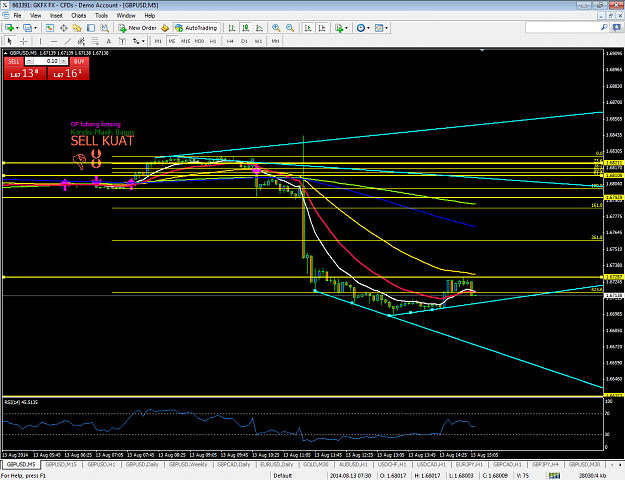Select the equidistant channel tool
Screen dimensions: 625x480
tap(81, 41)
